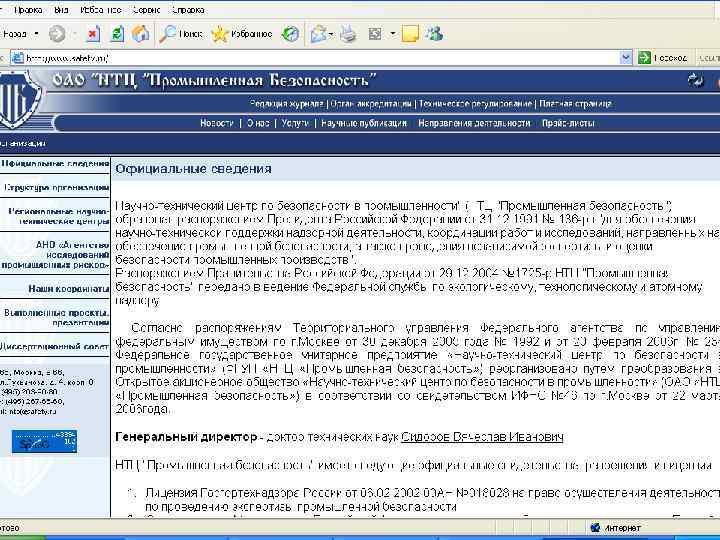Image resolution: width=720 pixels, height=540 pixels.
Task: Print the page with the printer icon
Action: [x=348, y=34]
